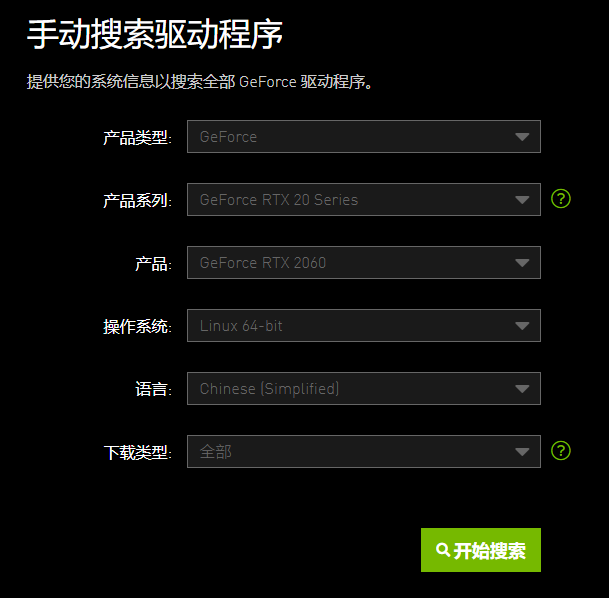Open the Linux 64-bit operating system dropdown

[x=364, y=325]
